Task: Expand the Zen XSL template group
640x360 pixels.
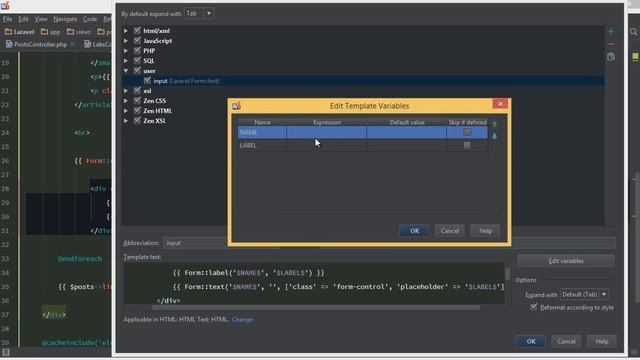Action: point(126,120)
